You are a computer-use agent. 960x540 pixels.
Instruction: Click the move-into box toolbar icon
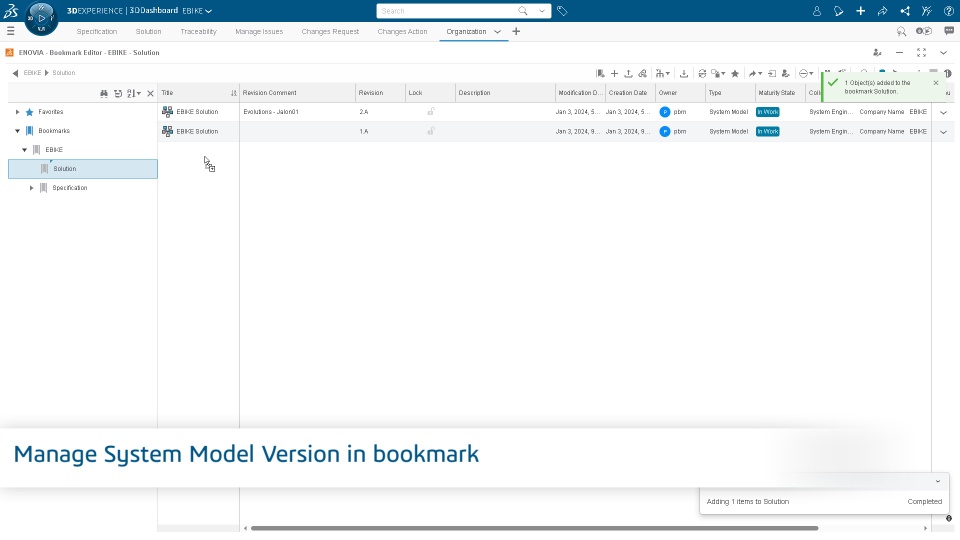tap(771, 73)
